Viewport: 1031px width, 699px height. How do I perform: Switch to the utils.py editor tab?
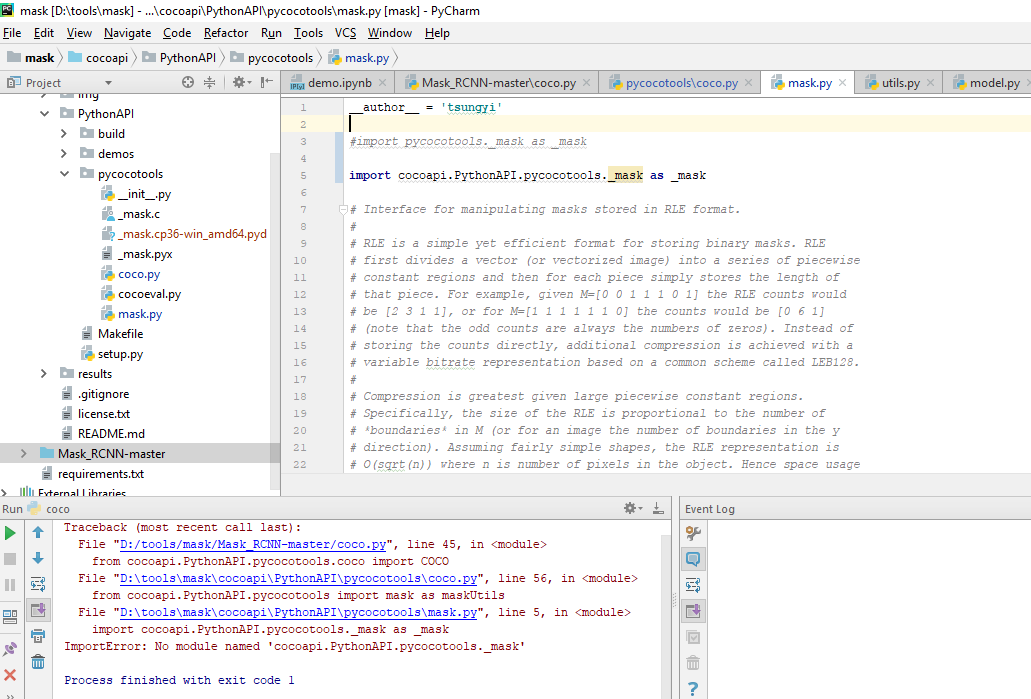point(899,83)
